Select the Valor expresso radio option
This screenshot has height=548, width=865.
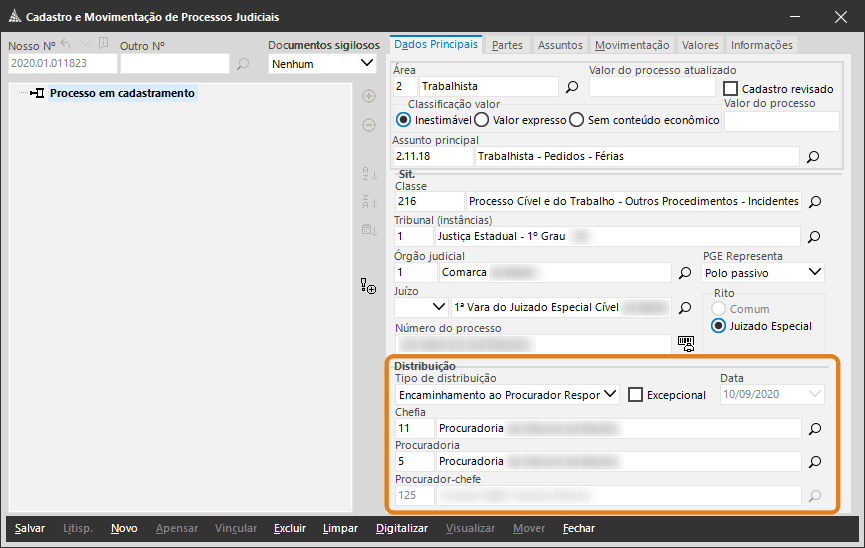pyautogui.click(x=482, y=120)
